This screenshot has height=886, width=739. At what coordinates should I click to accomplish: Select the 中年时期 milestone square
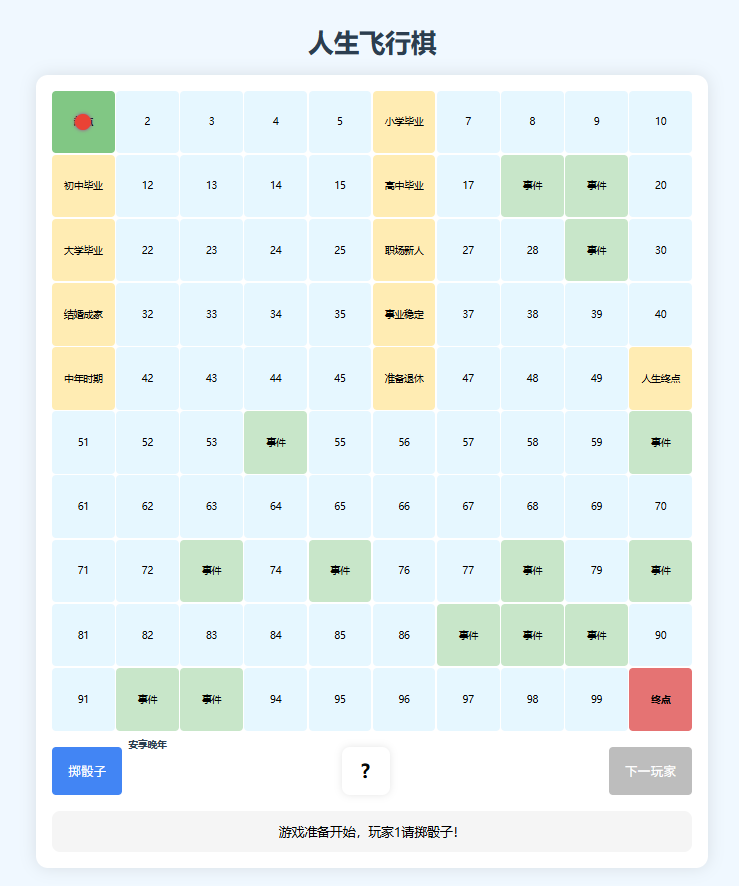[x=83, y=378]
